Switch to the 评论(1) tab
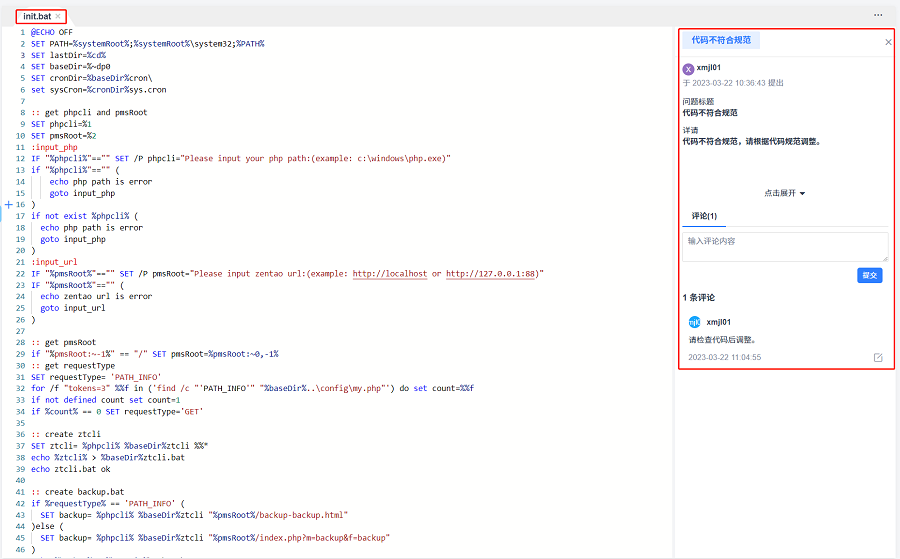Viewport: 900px width, 559px height. pos(705,216)
